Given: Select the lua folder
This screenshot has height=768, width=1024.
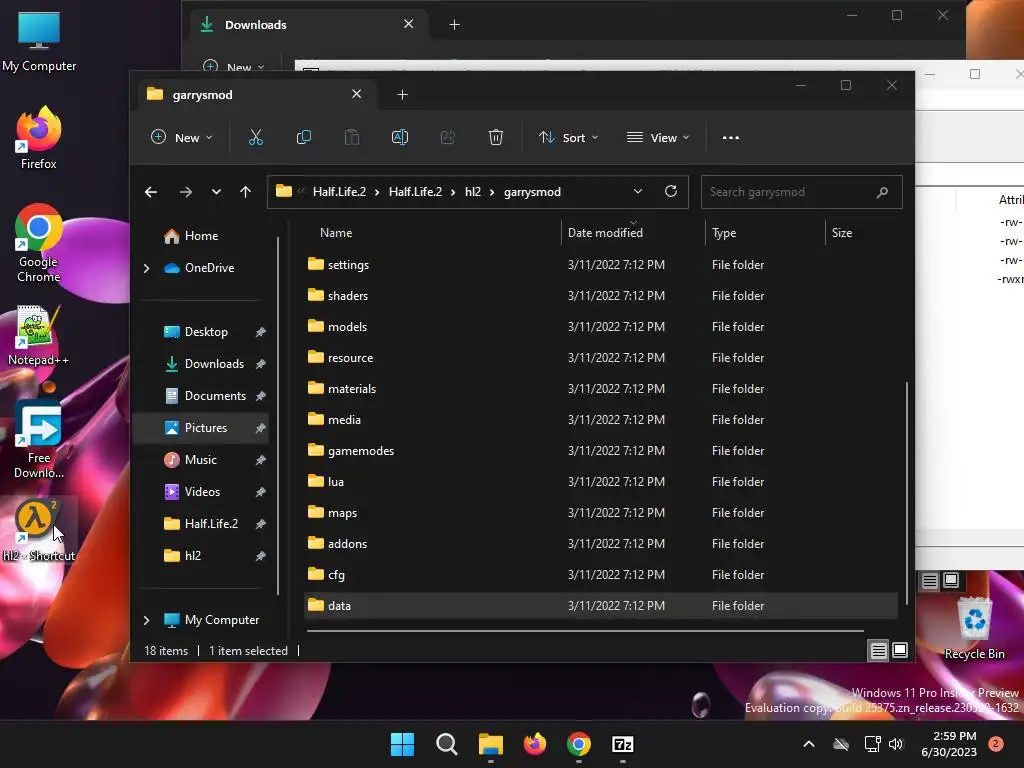Looking at the screenshot, I should [601, 481].
